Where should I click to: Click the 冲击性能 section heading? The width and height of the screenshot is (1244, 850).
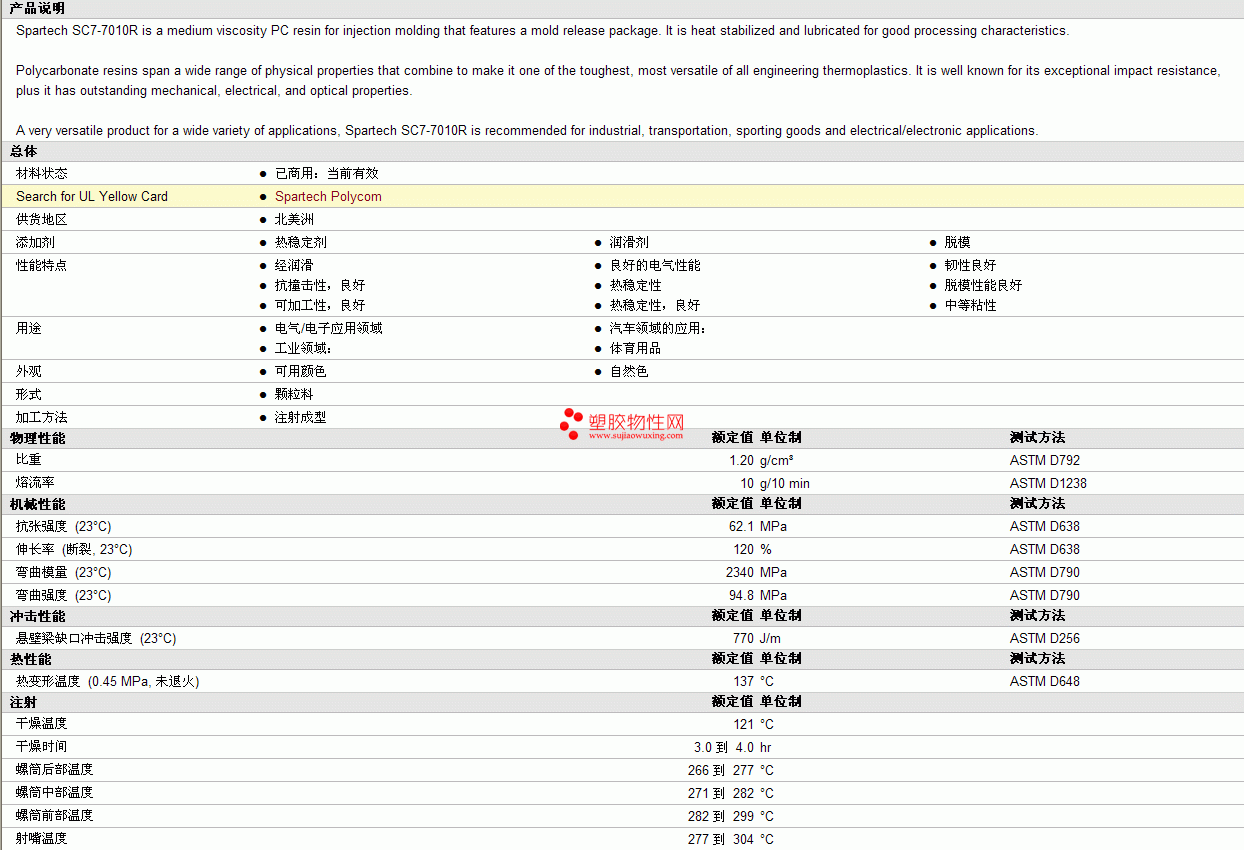tap(37, 617)
